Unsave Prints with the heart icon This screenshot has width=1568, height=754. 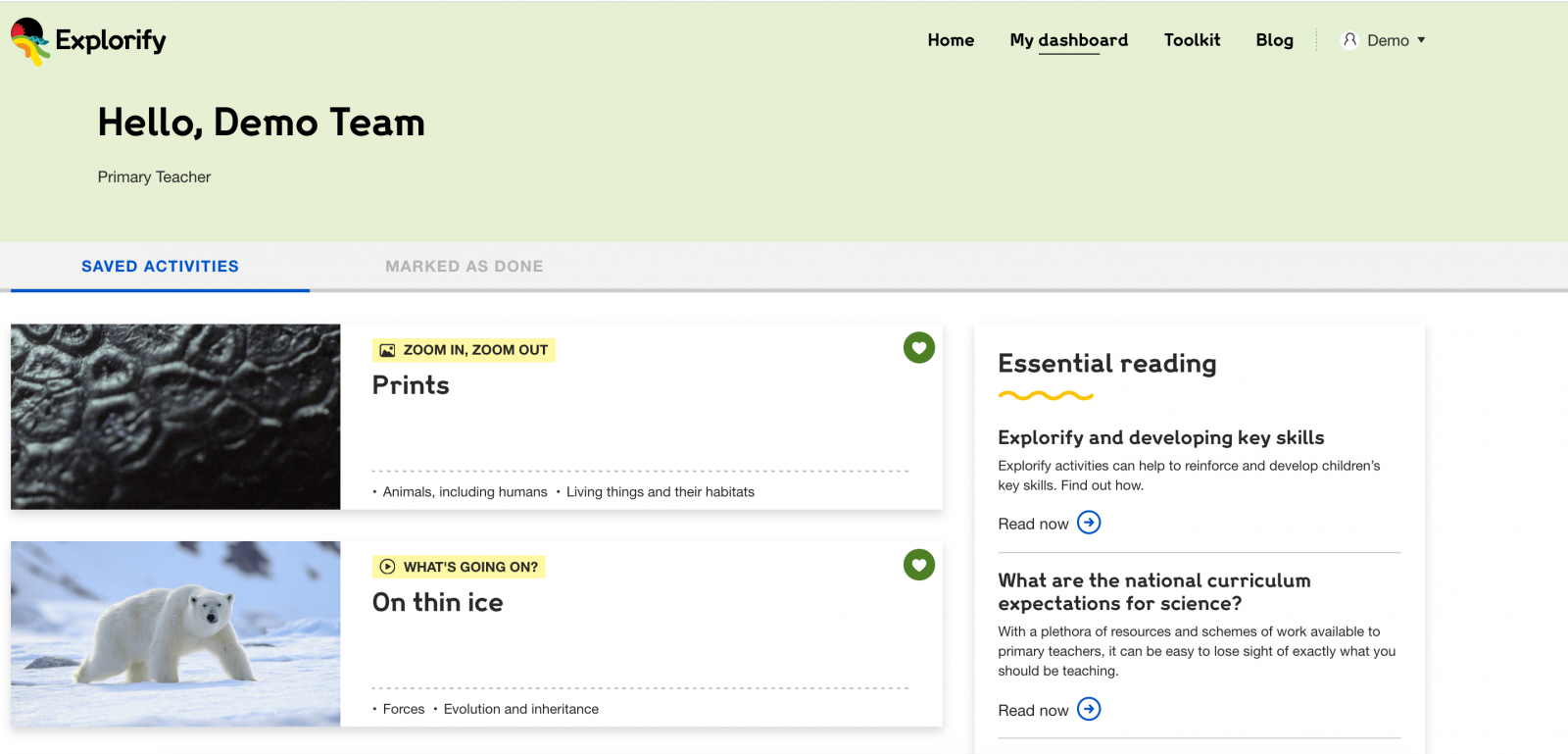919,348
